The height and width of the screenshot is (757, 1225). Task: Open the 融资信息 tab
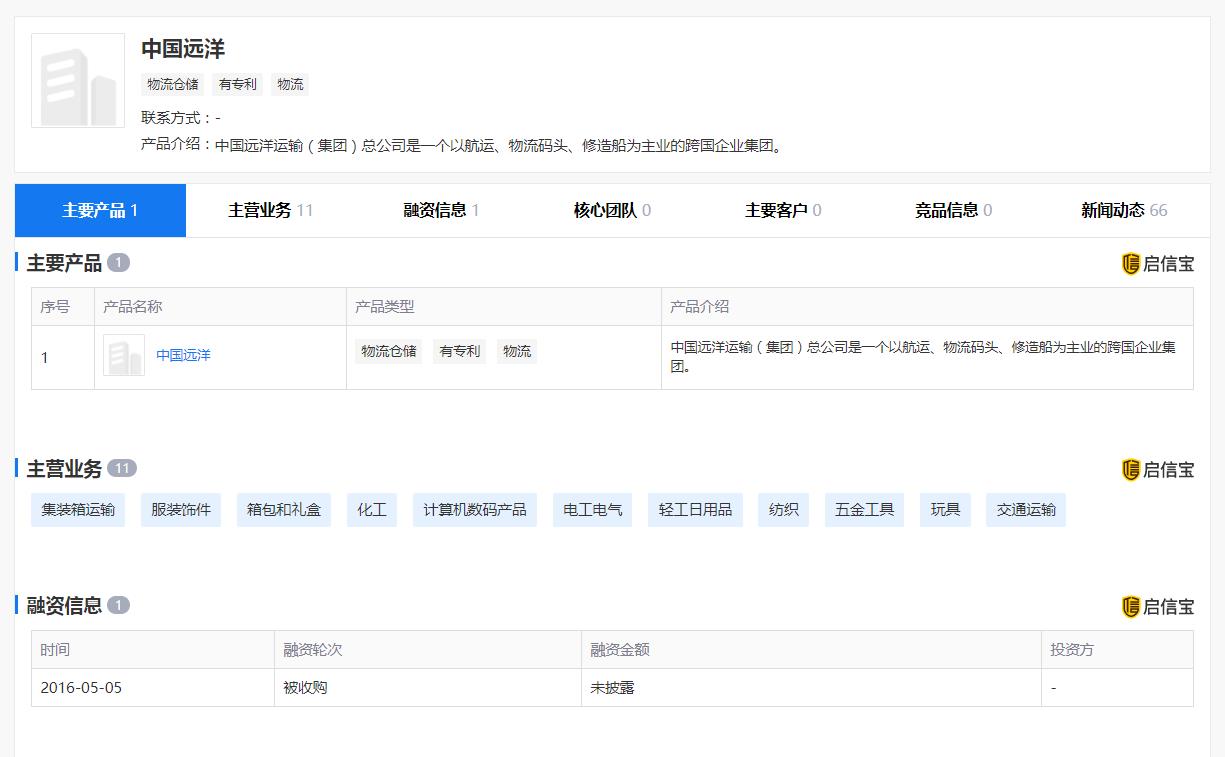click(x=441, y=210)
